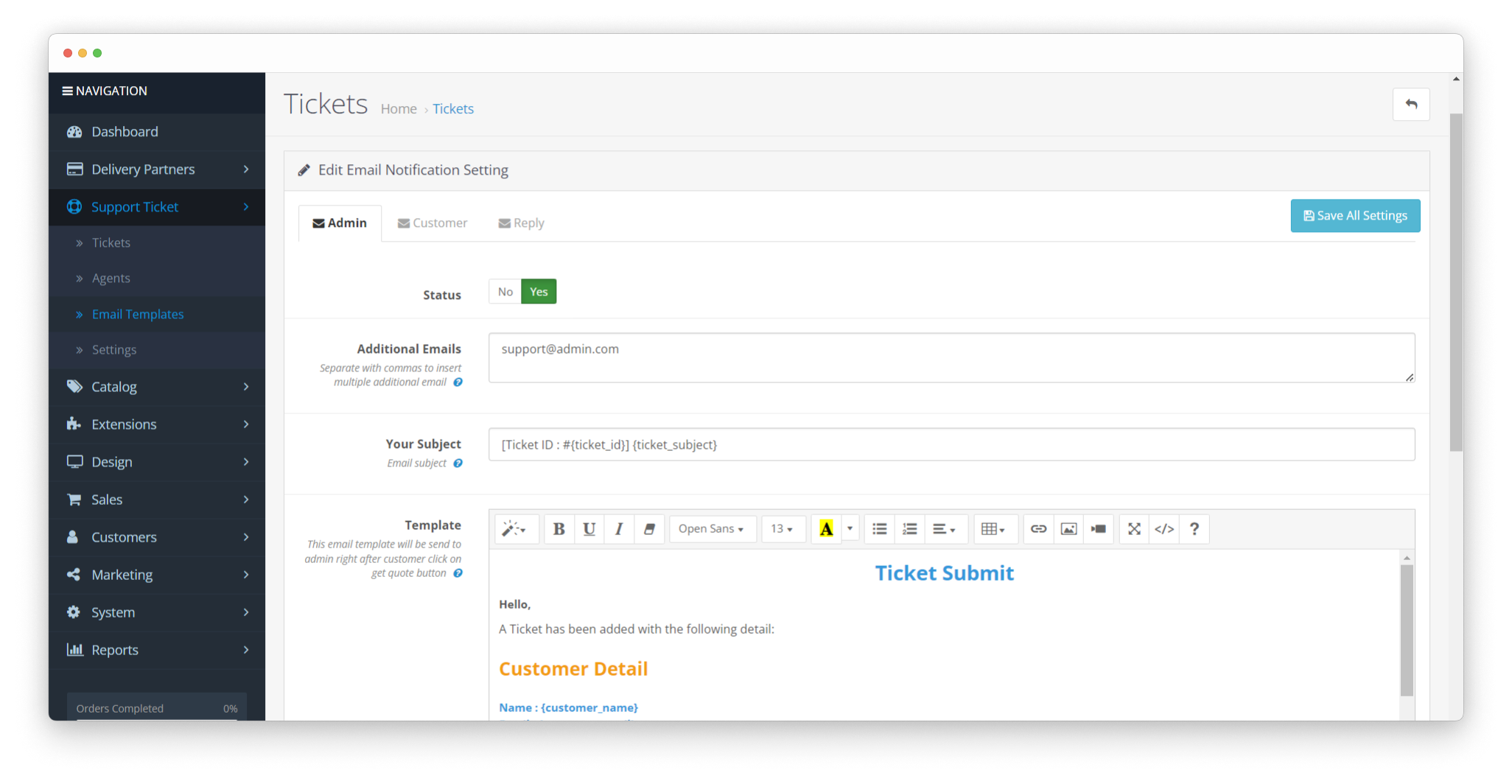Set Status toggle to No
This screenshot has width=1512, height=784.
click(x=505, y=292)
